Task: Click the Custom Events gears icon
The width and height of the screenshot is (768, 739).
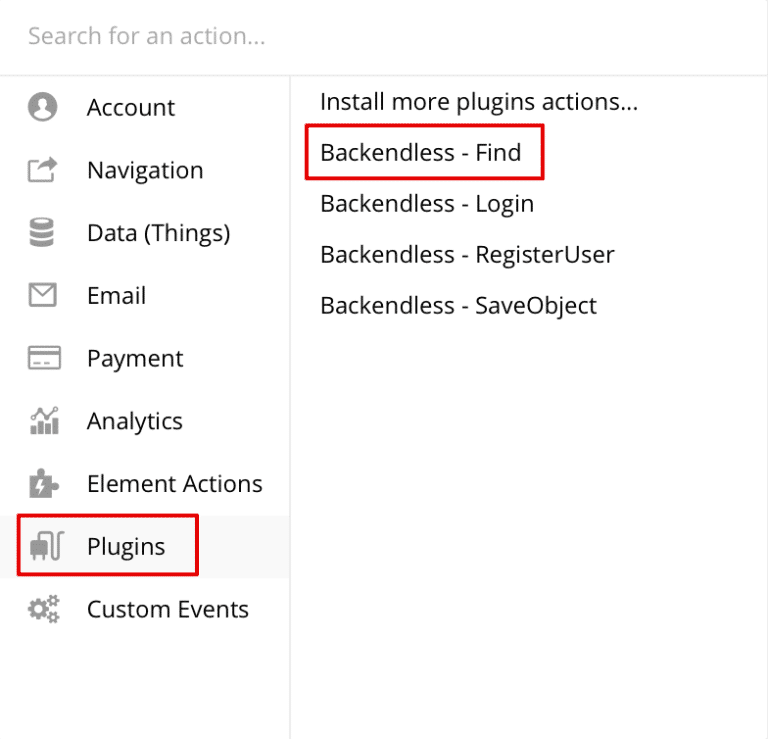Action: 44,609
